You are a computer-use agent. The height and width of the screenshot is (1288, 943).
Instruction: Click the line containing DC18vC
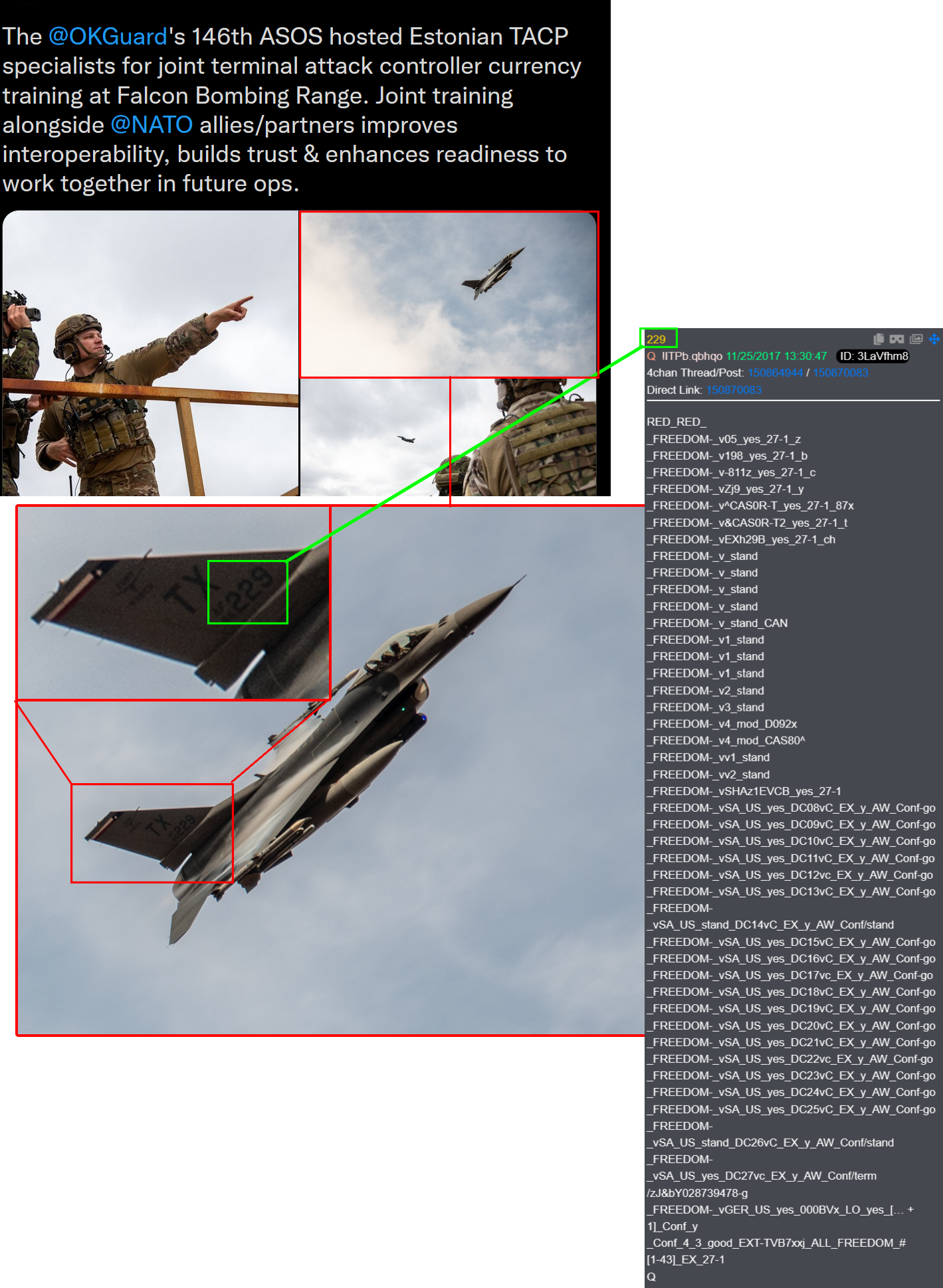point(791,992)
